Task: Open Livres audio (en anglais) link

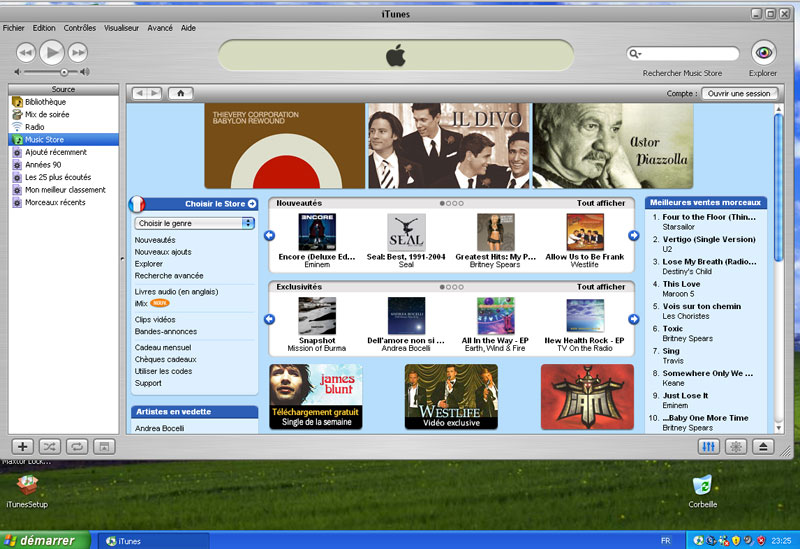Action: [x=176, y=291]
